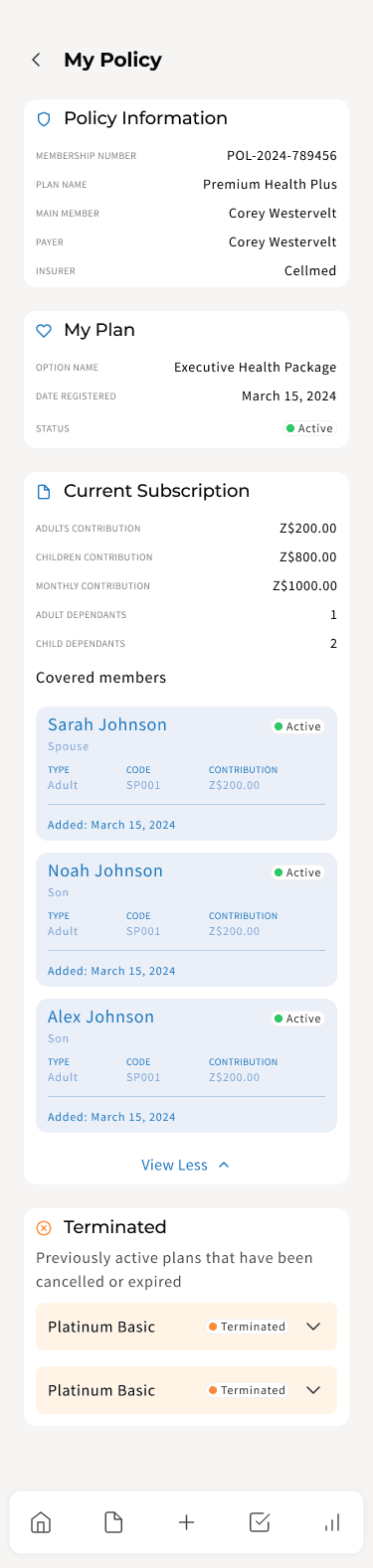This screenshot has width=373, height=1568.
Task: Open the bar chart stats tab in the bottom navigation
Action: coord(332,1522)
